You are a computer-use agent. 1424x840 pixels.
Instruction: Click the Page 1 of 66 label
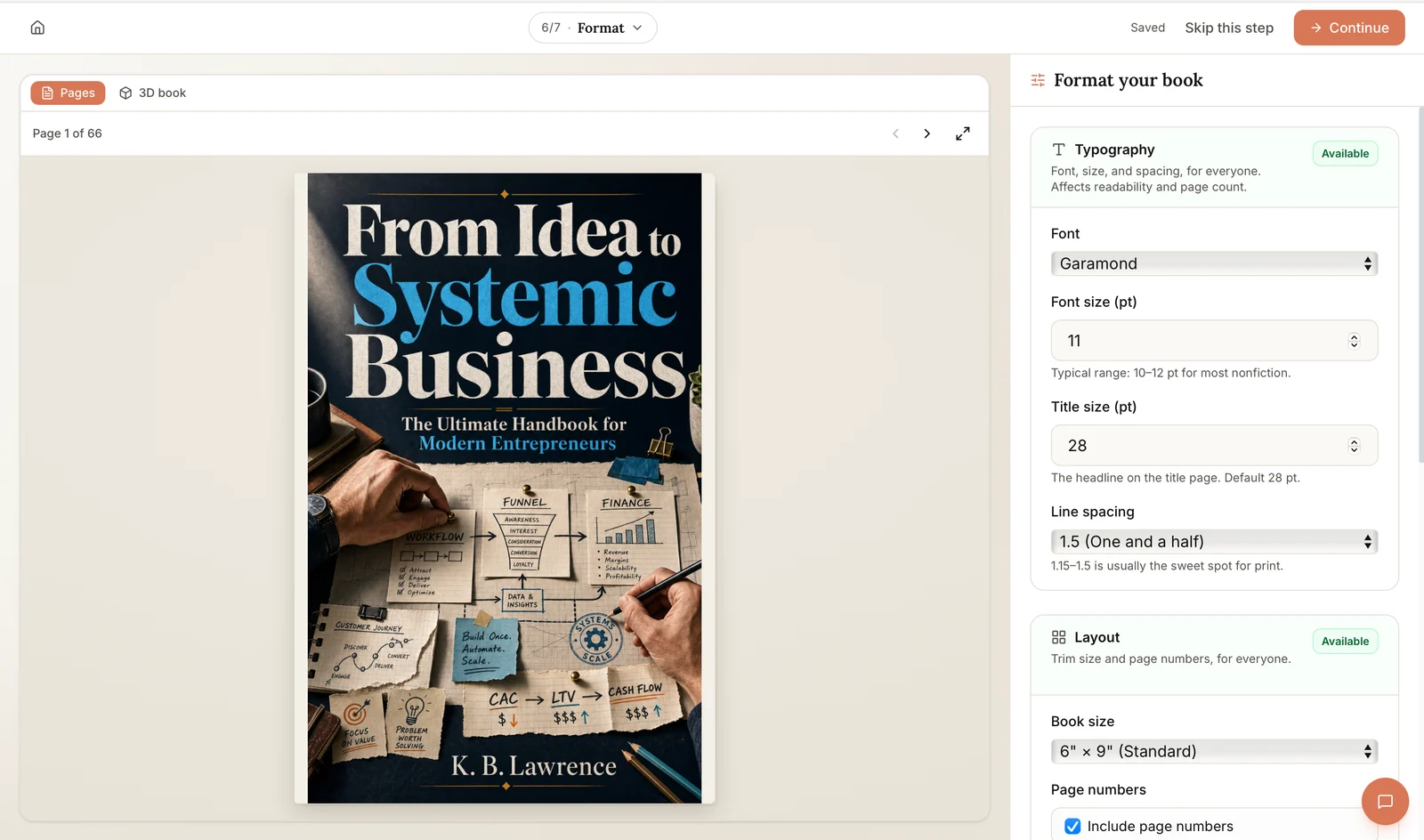click(x=68, y=133)
